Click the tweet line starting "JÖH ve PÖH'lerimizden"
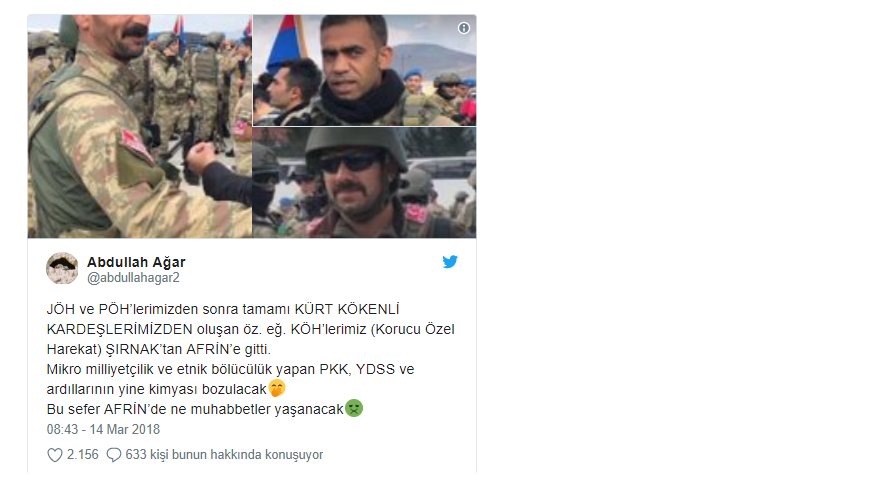 (x=223, y=309)
